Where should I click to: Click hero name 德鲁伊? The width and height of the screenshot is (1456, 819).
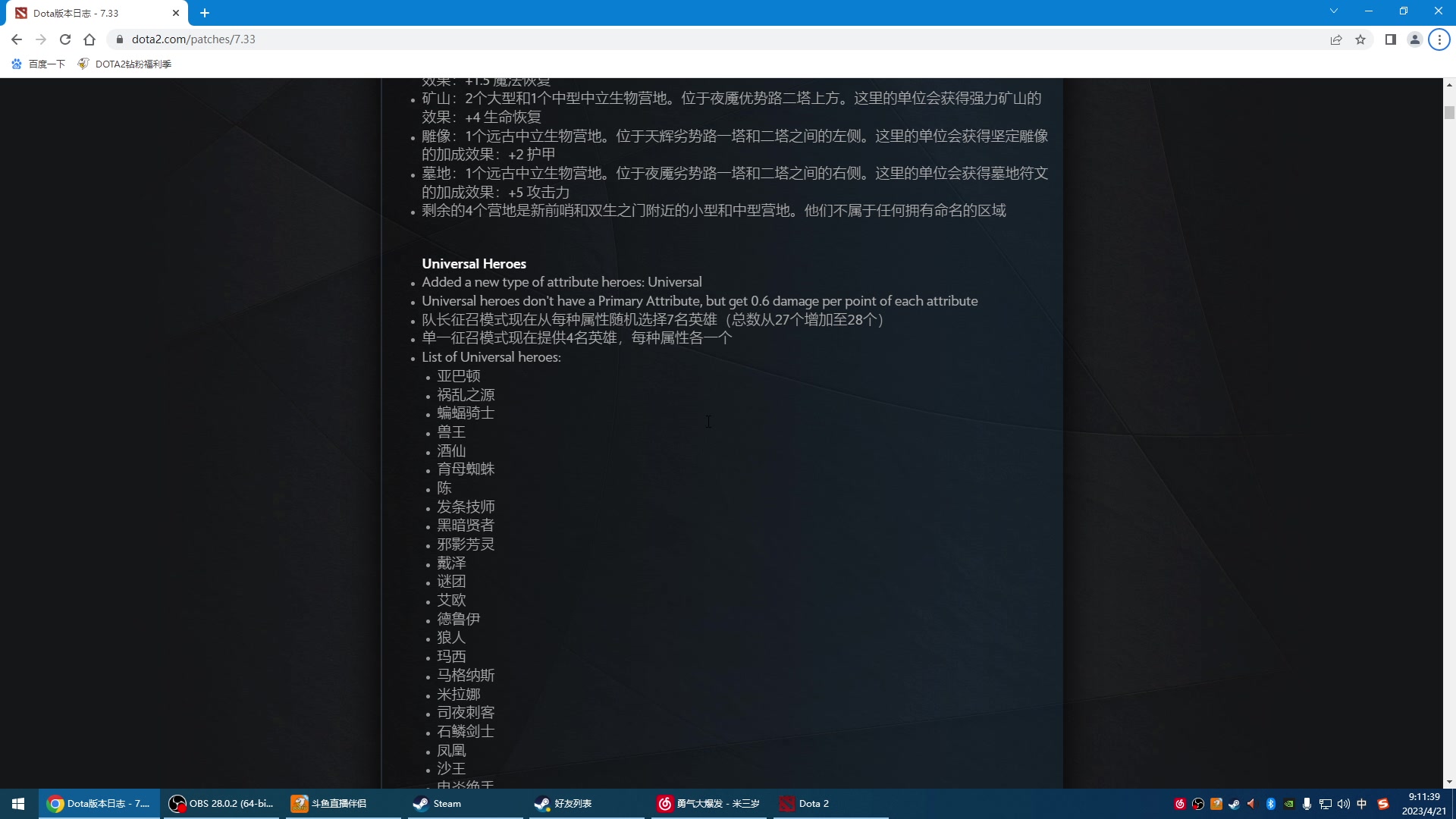click(459, 619)
